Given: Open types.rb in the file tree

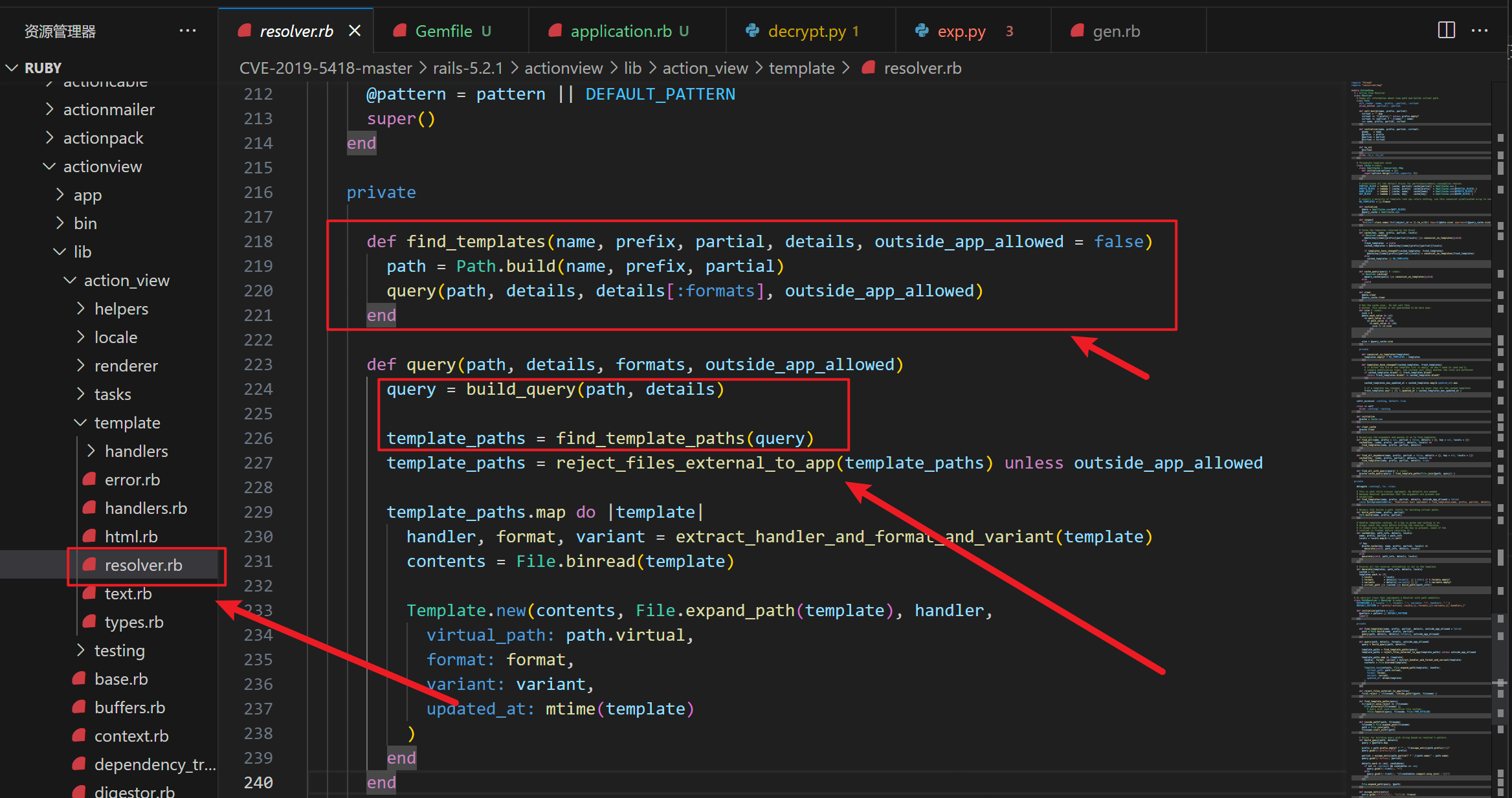Looking at the screenshot, I should (x=134, y=622).
